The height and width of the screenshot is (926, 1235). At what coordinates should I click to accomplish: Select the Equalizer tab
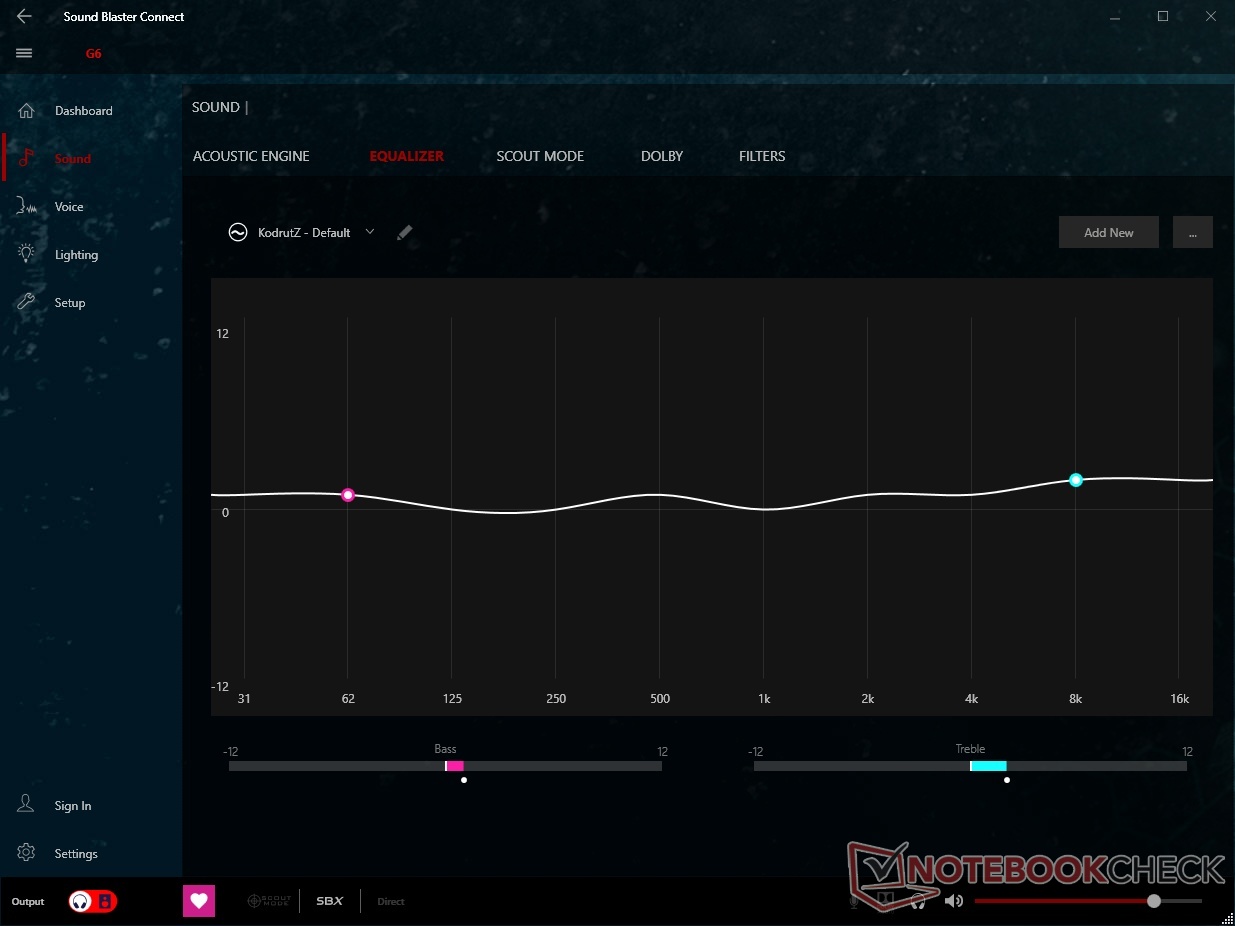coord(407,156)
